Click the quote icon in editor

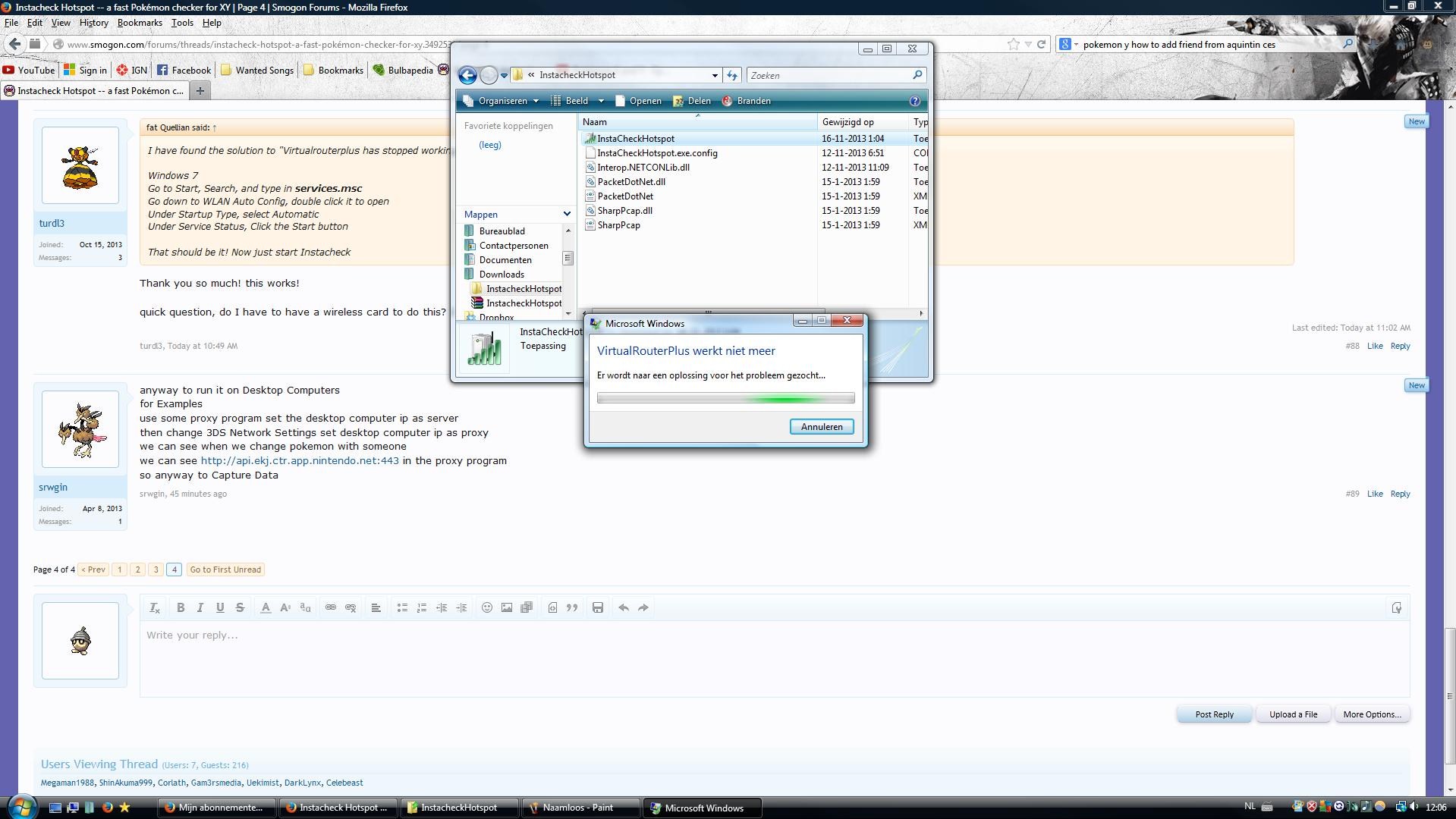572,607
